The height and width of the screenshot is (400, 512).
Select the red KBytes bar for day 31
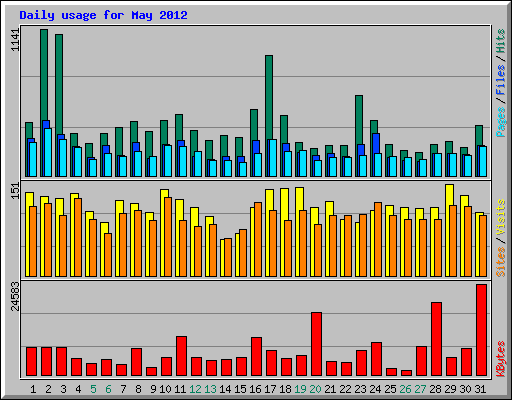click(x=481, y=330)
